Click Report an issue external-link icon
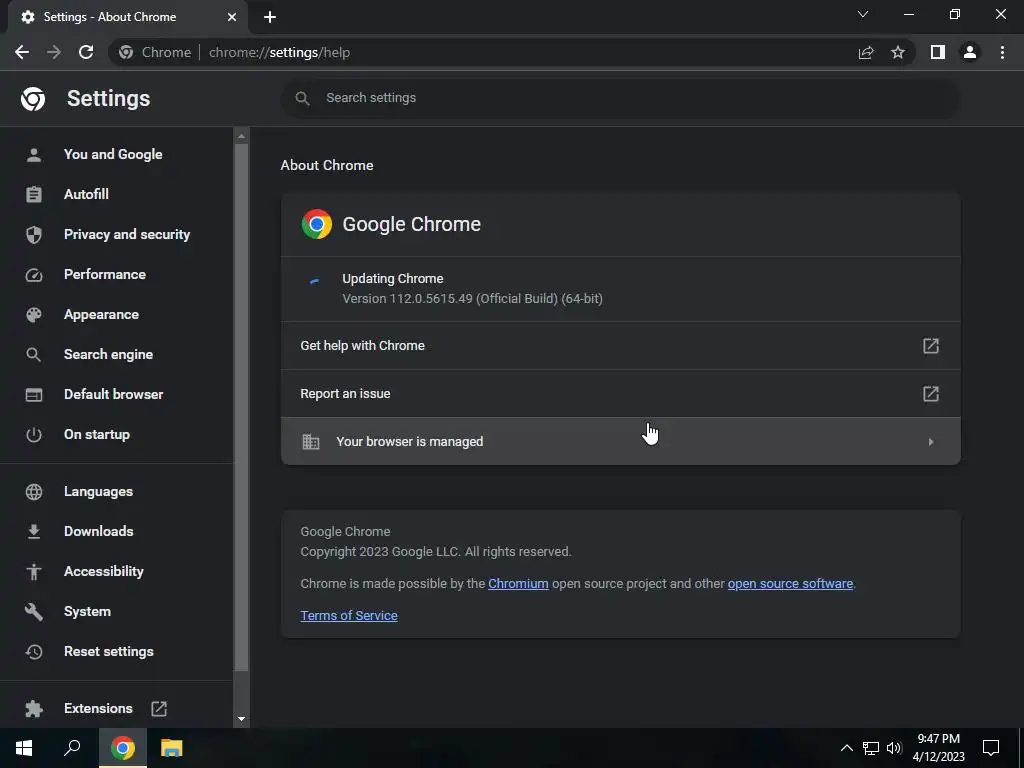The width and height of the screenshot is (1024, 768). click(931, 394)
